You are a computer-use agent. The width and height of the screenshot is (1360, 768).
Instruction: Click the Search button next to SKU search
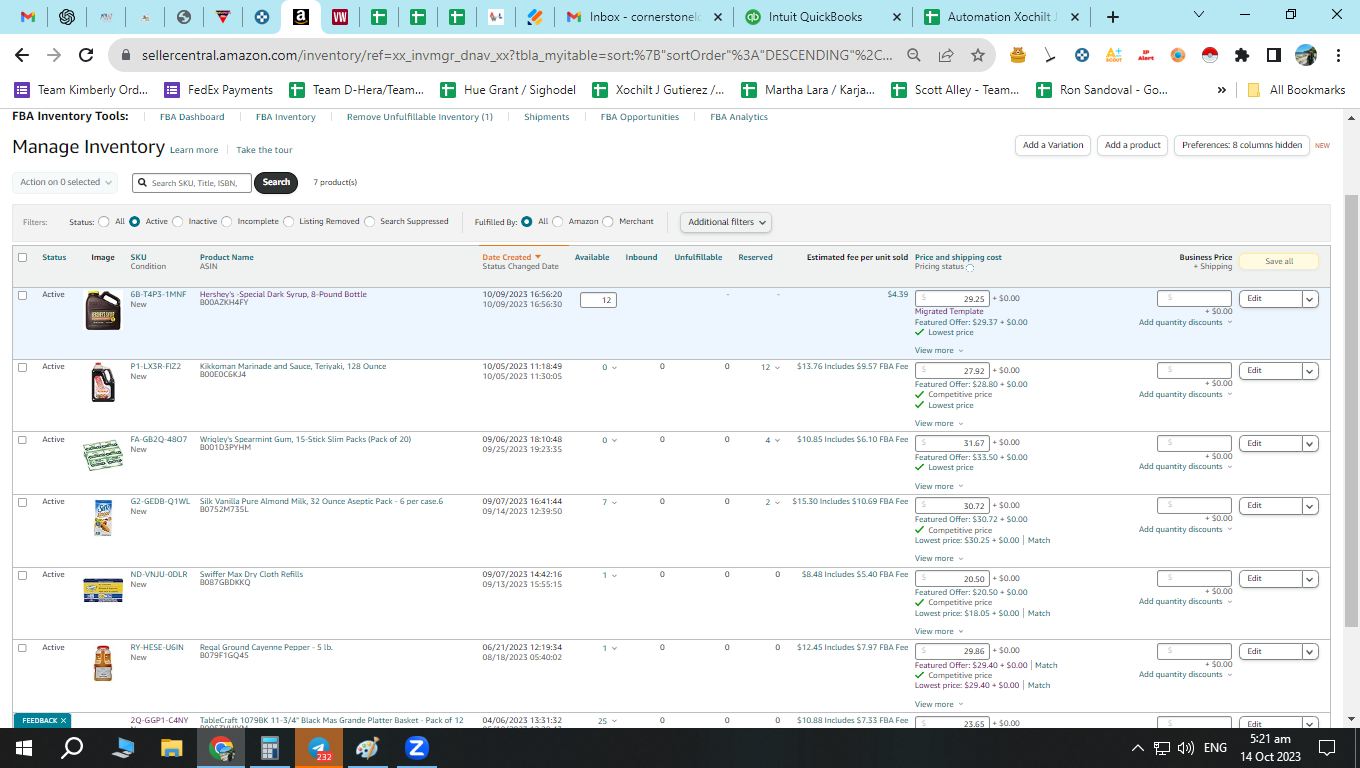pyautogui.click(x=276, y=182)
